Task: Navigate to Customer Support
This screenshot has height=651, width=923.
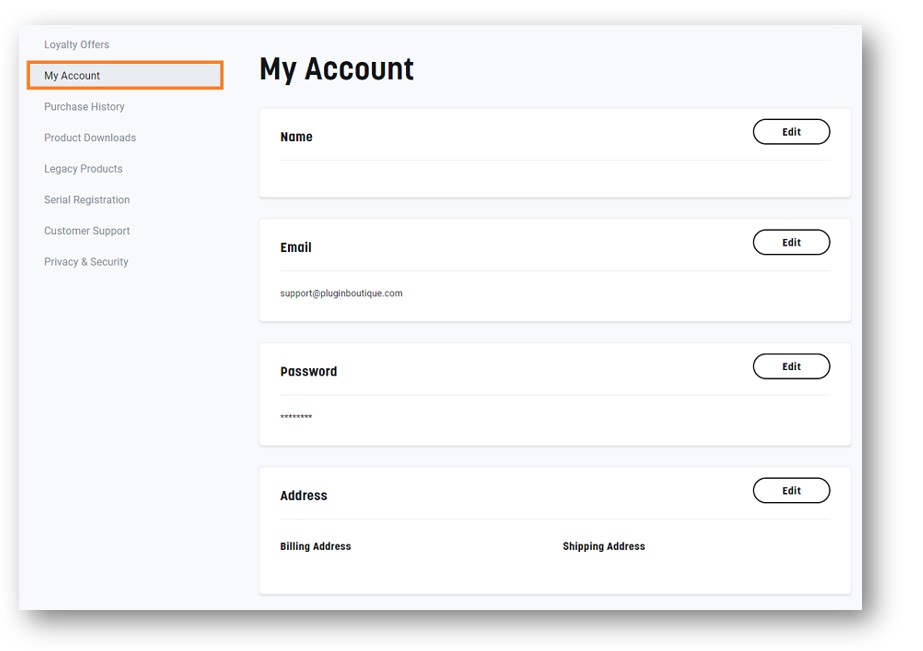Action: click(87, 231)
